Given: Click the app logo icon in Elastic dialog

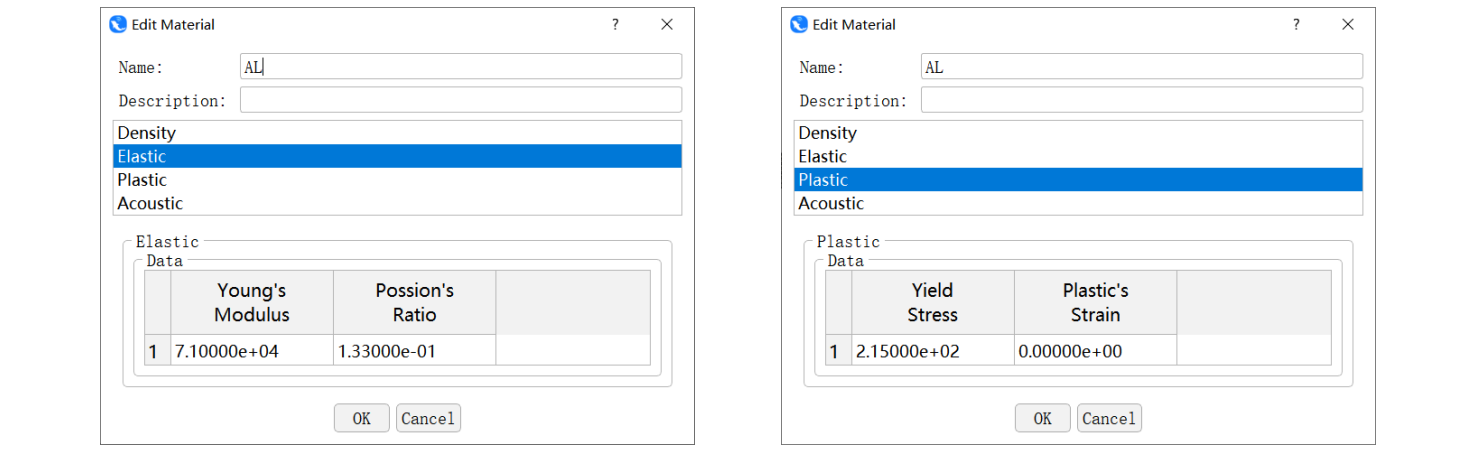Looking at the screenshot, I should [118, 25].
